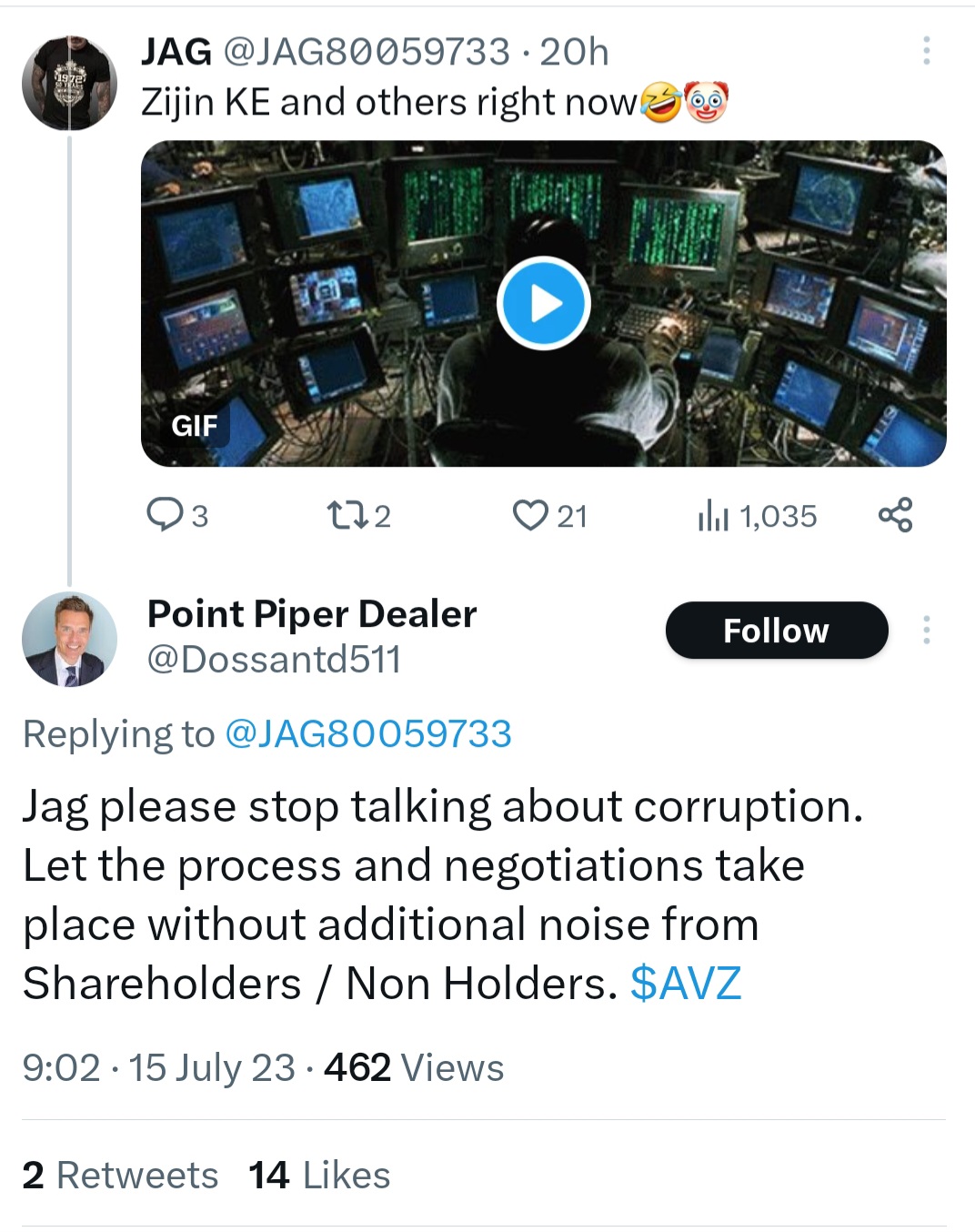Play the GIF in JAG's tweet
Screen dimensions: 975x1232
[544, 304]
